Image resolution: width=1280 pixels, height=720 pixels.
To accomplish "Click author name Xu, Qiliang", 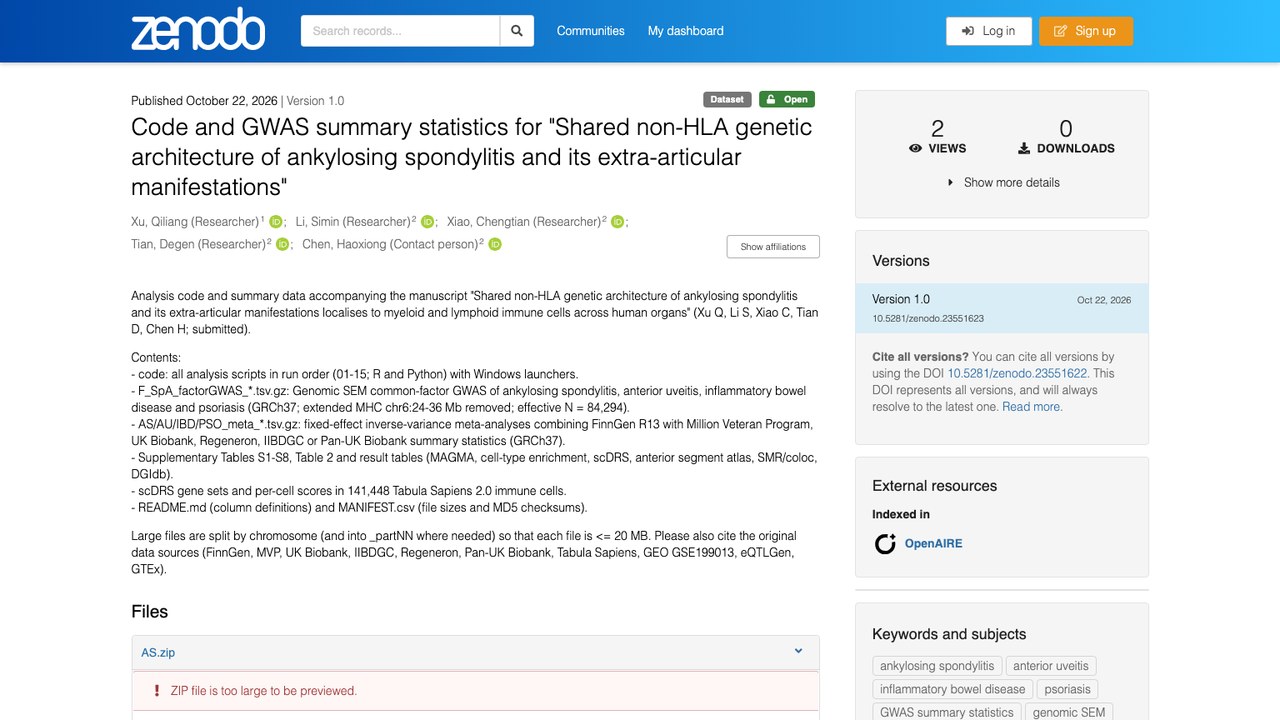I will 196,222.
